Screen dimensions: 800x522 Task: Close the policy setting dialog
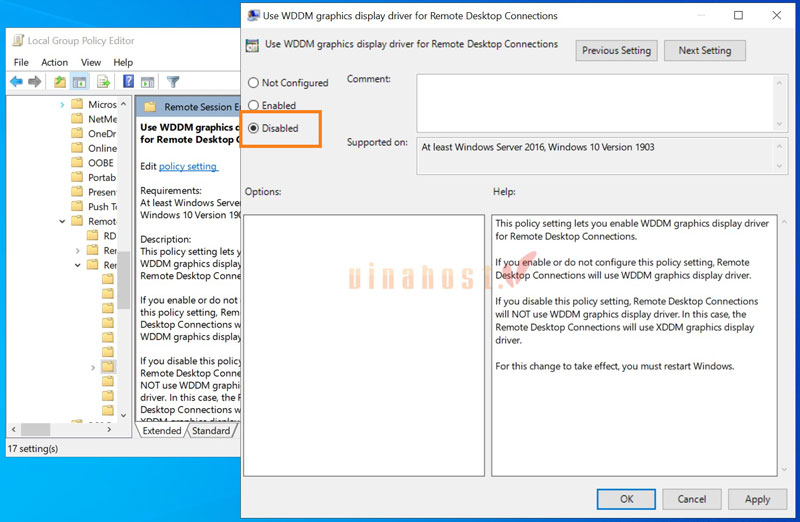pos(777,15)
